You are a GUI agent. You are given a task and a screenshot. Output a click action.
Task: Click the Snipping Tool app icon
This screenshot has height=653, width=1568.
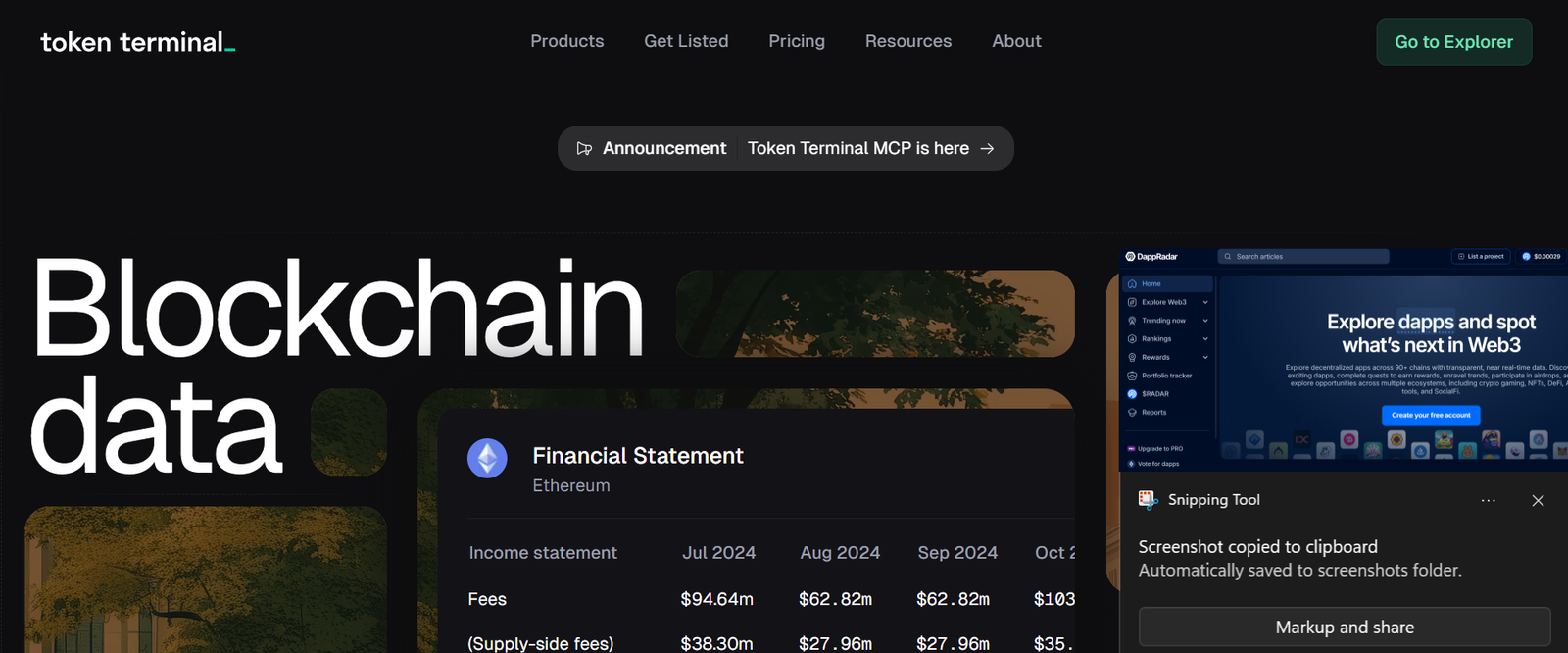click(1148, 500)
